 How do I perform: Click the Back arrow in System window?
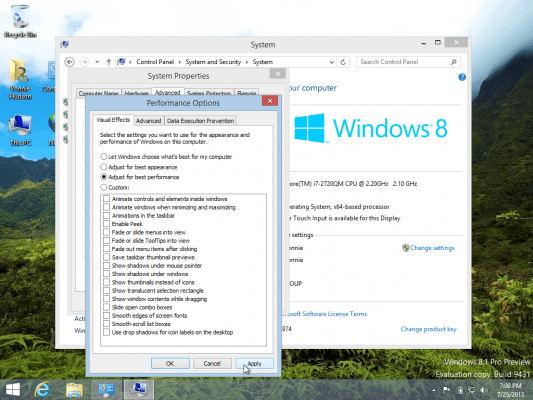69,62
